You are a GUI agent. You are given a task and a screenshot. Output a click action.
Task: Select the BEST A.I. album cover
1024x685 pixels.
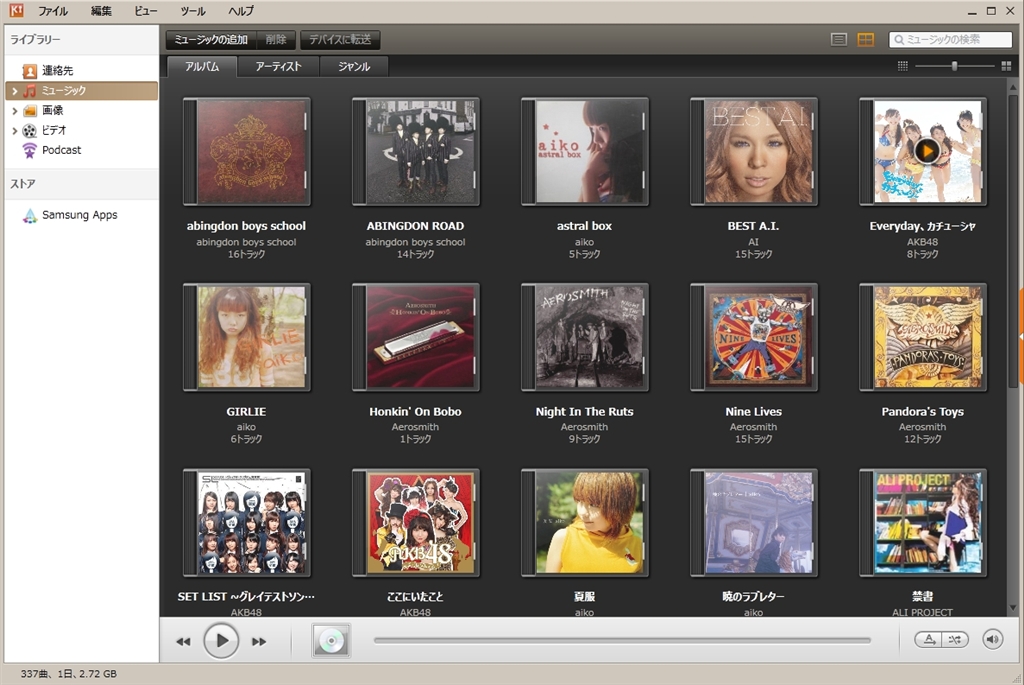(x=754, y=151)
